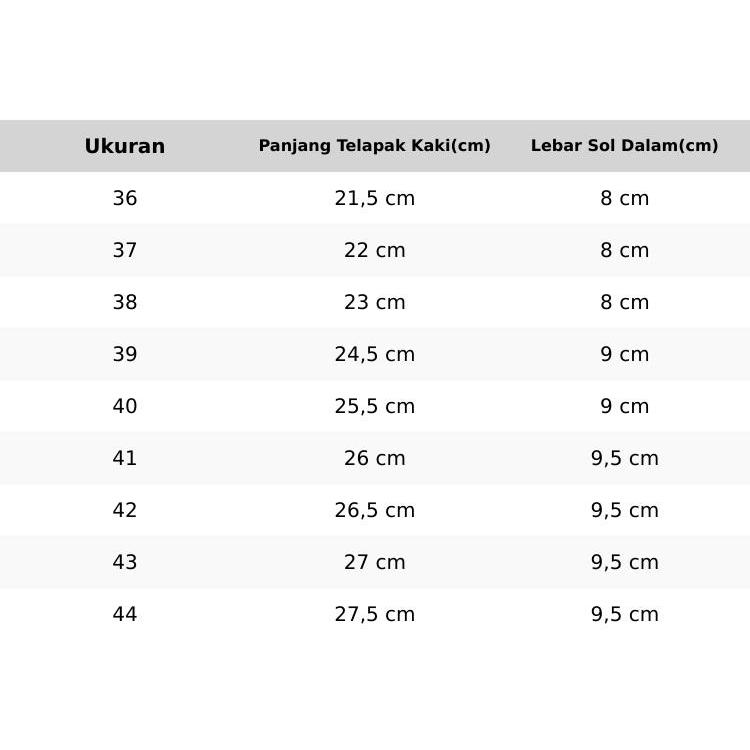Click the Ukuran column header
Screen dimensions: 750x750
tap(125, 146)
